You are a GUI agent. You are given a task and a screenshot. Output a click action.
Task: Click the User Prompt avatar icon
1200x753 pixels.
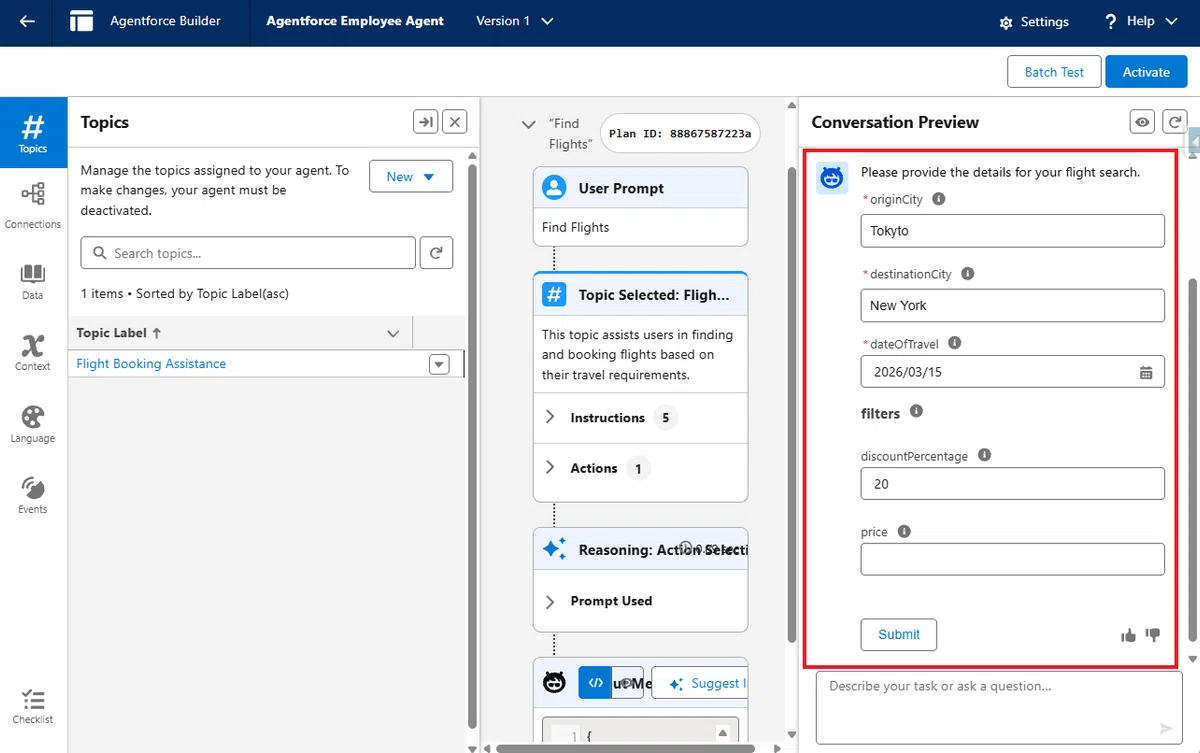click(554, 188)
